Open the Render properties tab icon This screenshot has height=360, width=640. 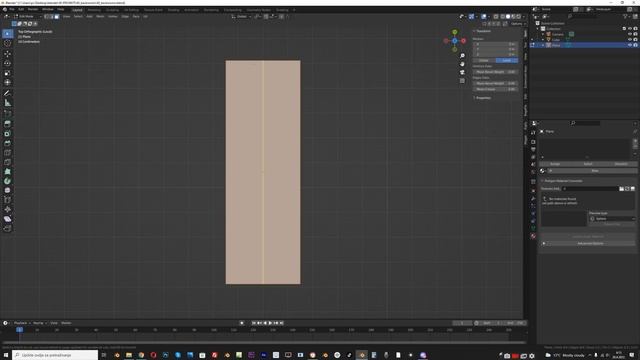[x=533, y=142]
